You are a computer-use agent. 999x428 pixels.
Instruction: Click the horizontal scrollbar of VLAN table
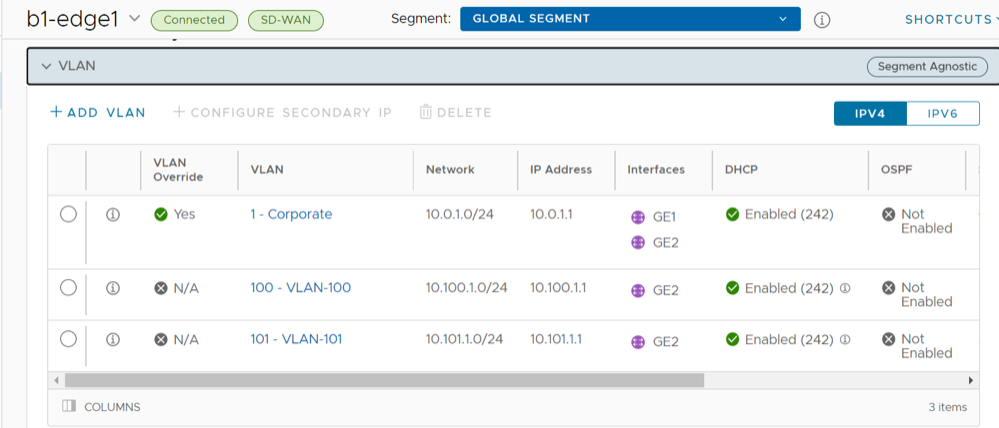(384, 380)
